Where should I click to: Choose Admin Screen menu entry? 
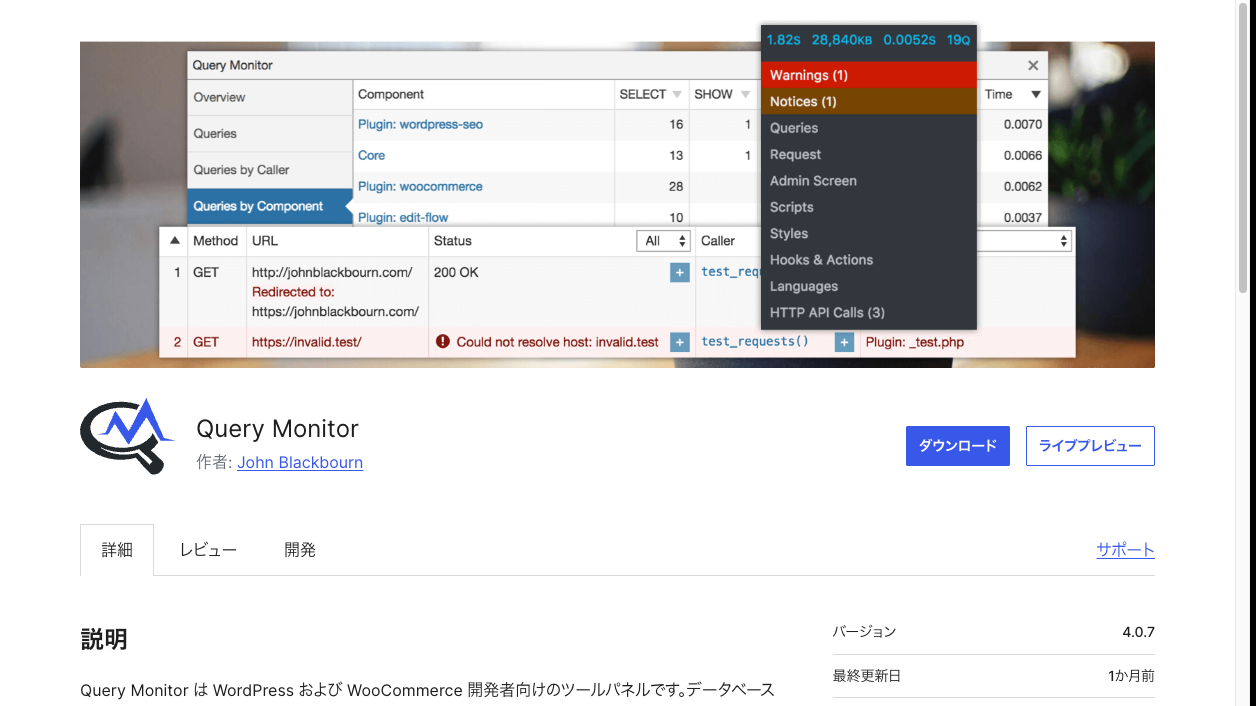pyautogui.click(x=868, y=181)
